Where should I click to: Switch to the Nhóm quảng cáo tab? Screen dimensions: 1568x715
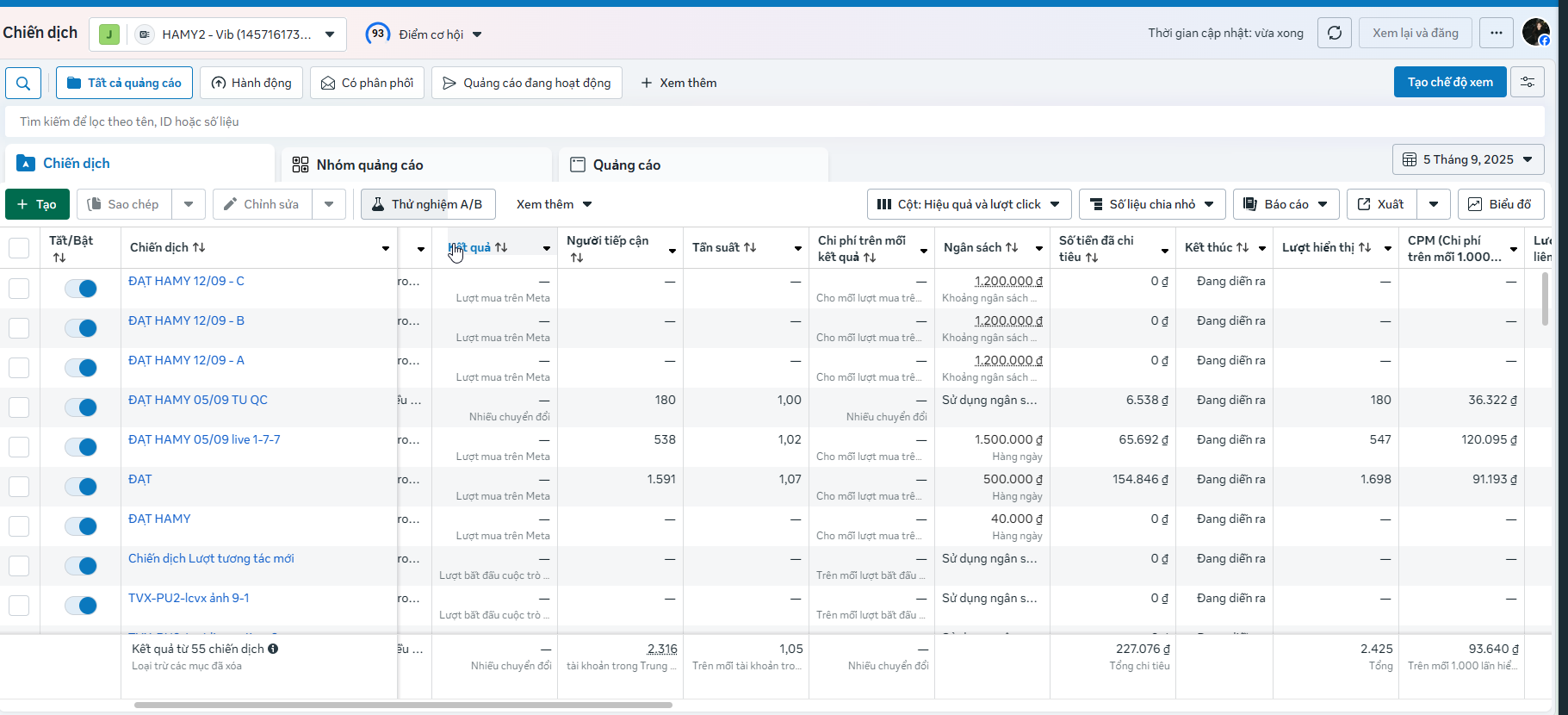(x=417, y=165)
